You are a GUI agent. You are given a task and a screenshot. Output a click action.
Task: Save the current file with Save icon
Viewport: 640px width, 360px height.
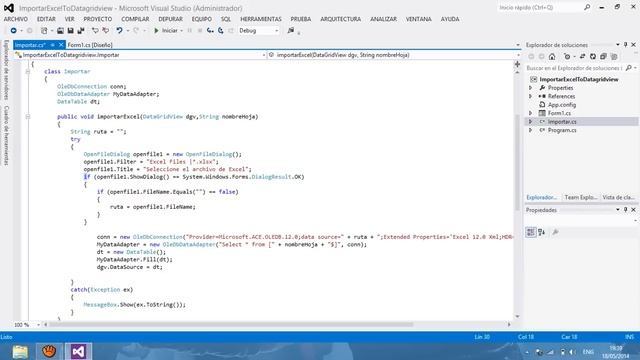[x=70, y=31]
